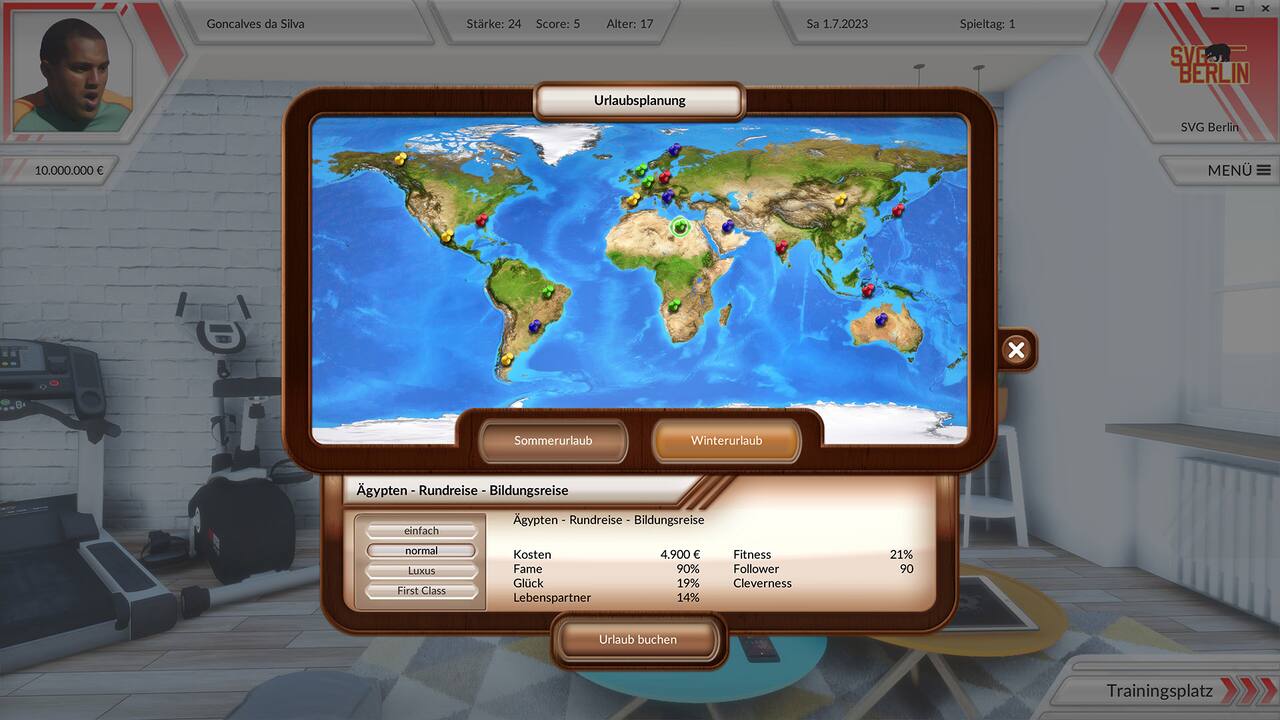This screenshot has width=1280, height=720.
Task: Select the yellow pin in Alaska
Action: 401,158
